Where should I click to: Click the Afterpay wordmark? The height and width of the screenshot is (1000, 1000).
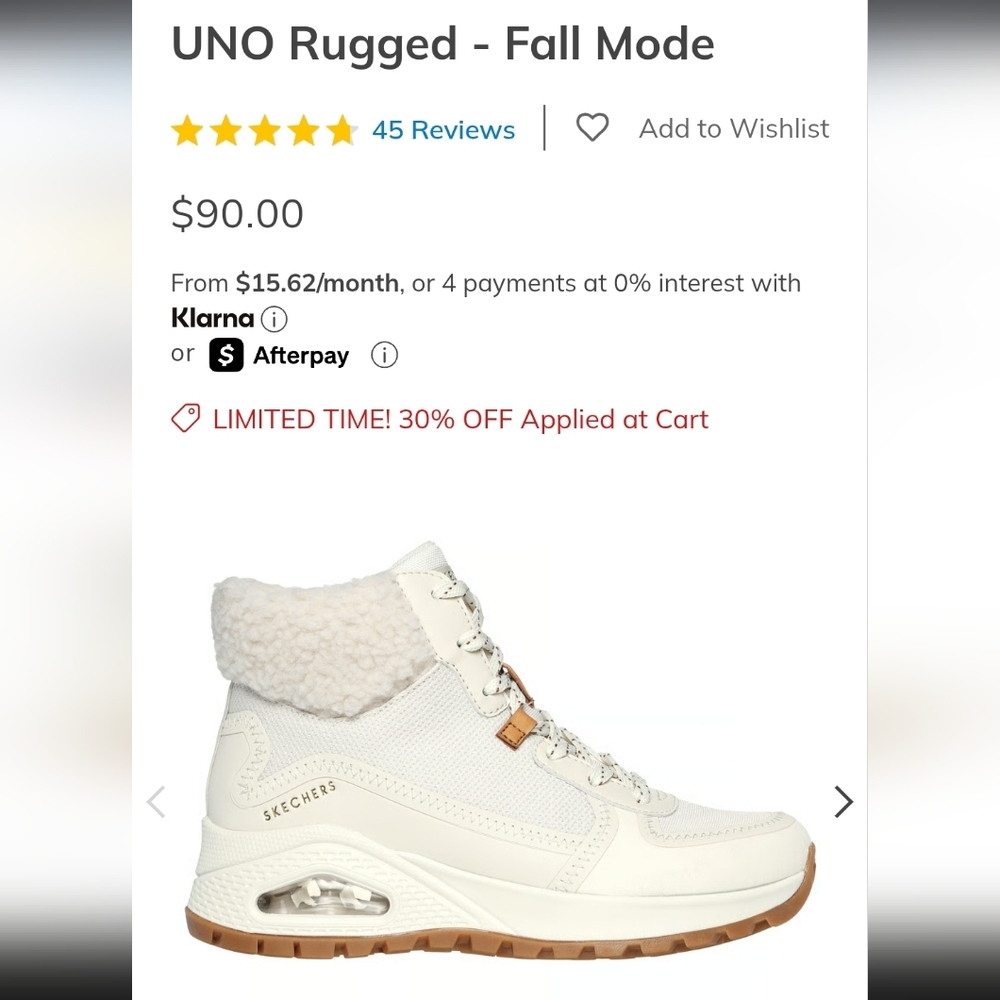click(x=301, y=355)
